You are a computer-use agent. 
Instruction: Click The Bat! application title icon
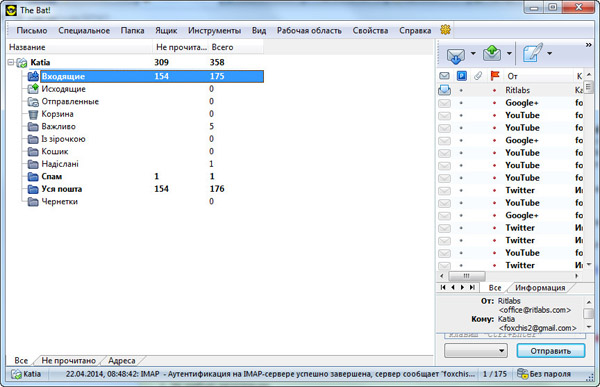coord(11,10)
